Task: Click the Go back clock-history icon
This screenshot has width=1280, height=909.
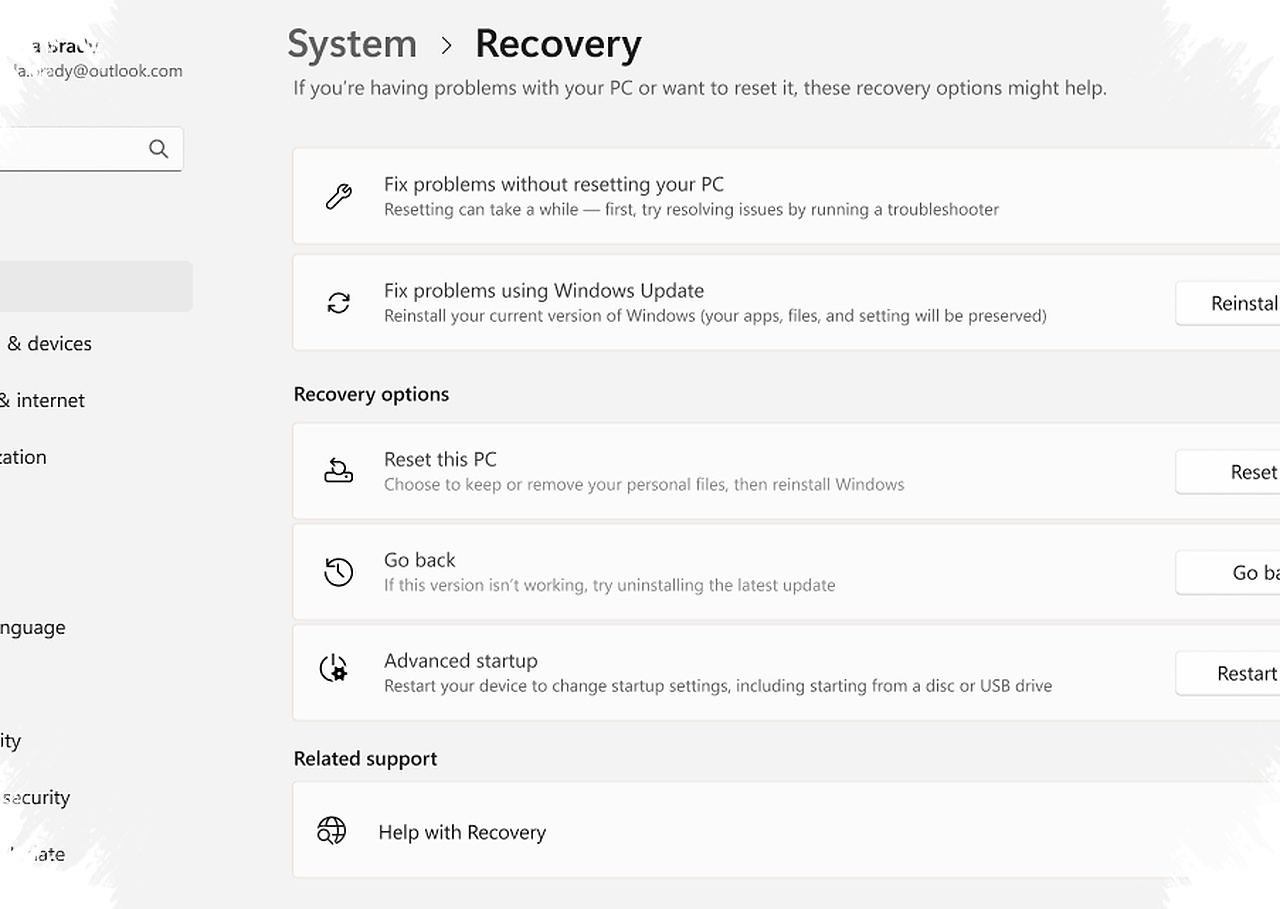Action: pyautogui.click(x=339, y=572)
